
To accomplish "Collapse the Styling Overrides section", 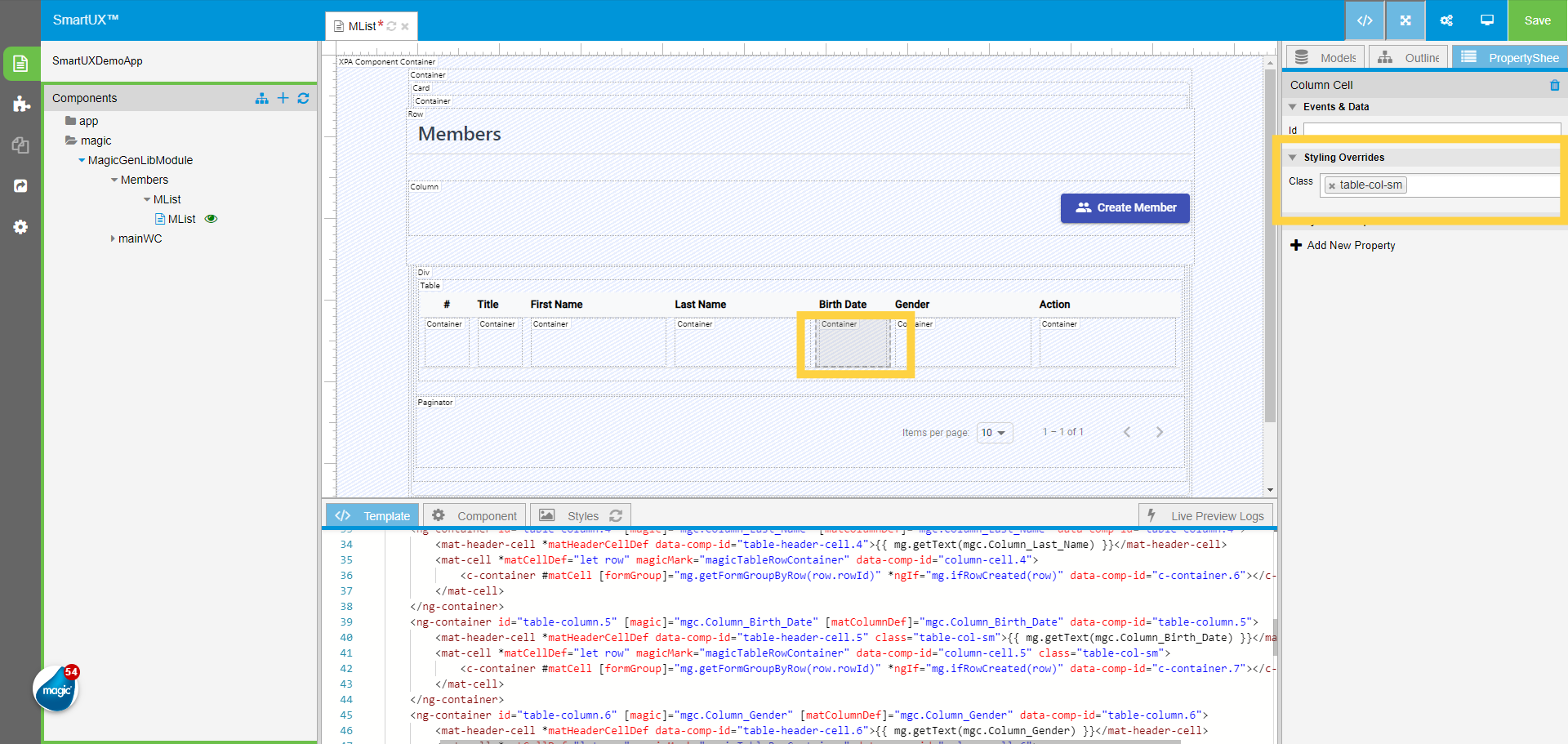I will pyautogui.click(x=1293, y=158).
